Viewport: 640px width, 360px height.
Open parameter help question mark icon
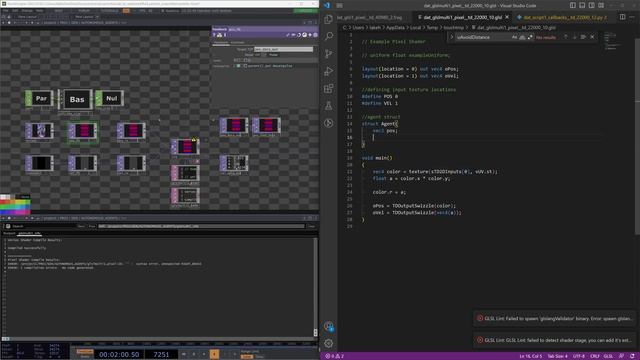click(x=214, y=35)
